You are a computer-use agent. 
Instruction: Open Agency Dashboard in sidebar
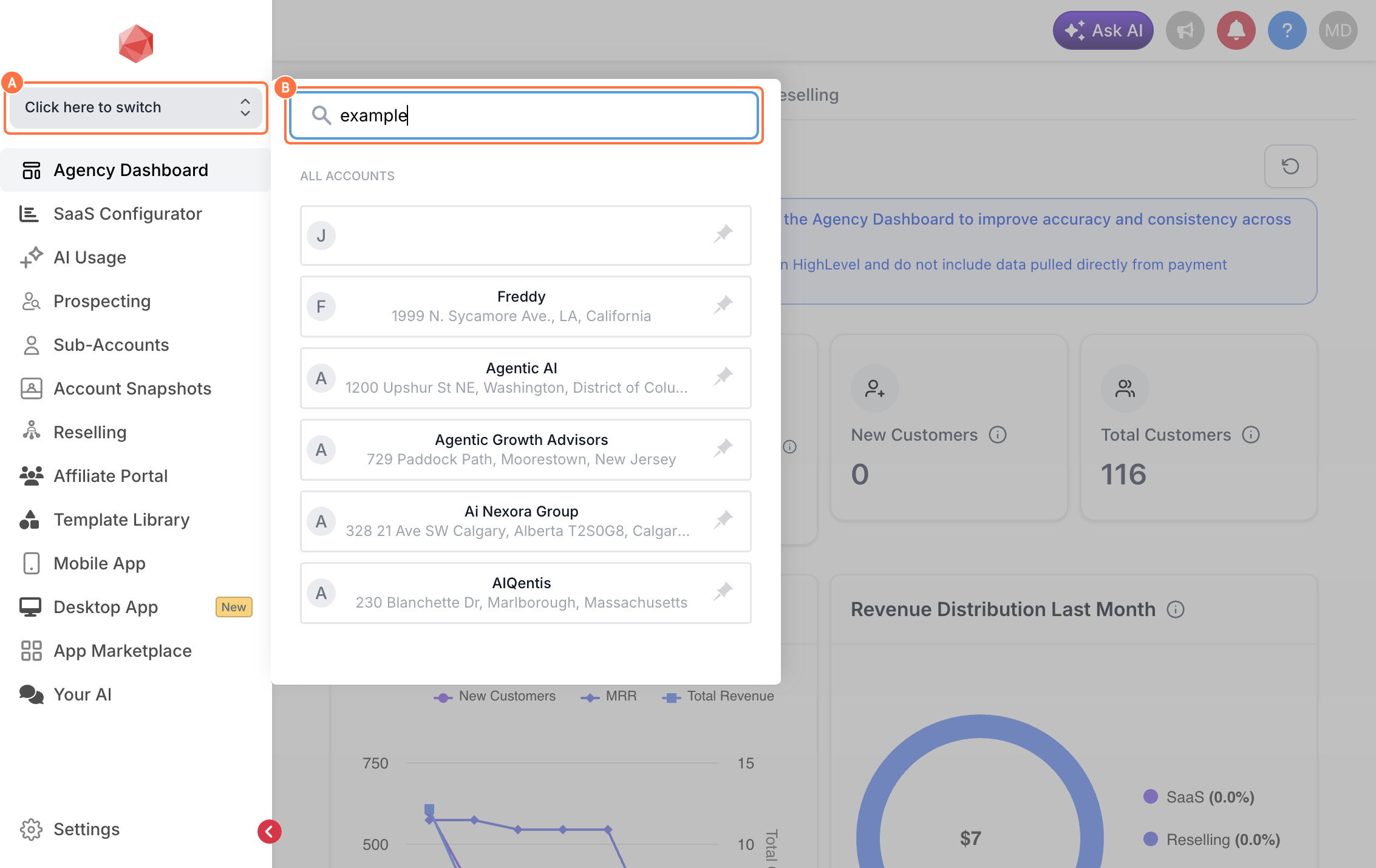[x=136, y=170]
